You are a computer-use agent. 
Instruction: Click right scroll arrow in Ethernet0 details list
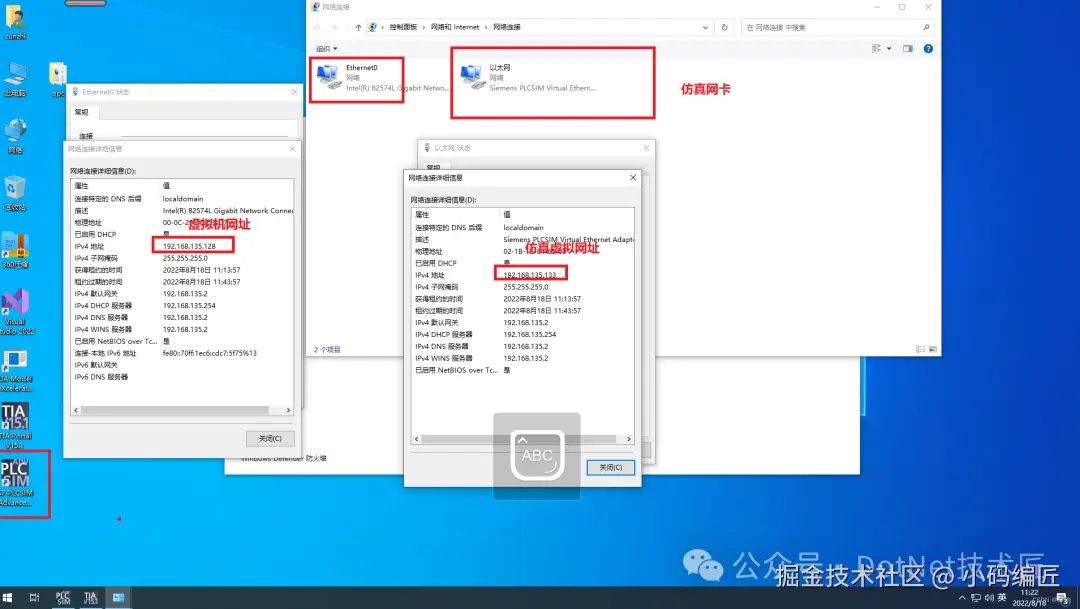point(288,410)
